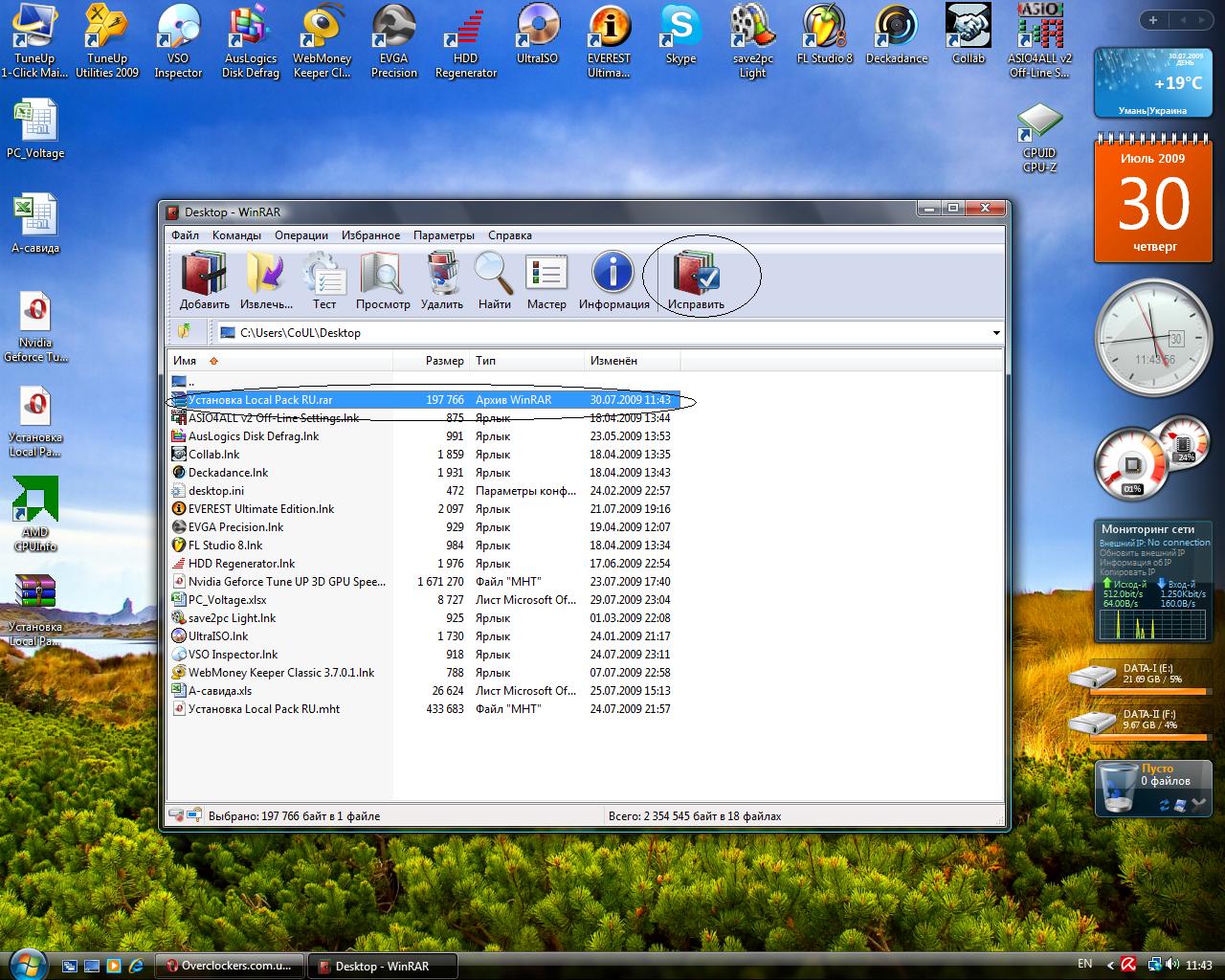This screenshot has height=980, width=1225.
Task: Show archive Информация (Info)
Action: (x=613, y=280)
